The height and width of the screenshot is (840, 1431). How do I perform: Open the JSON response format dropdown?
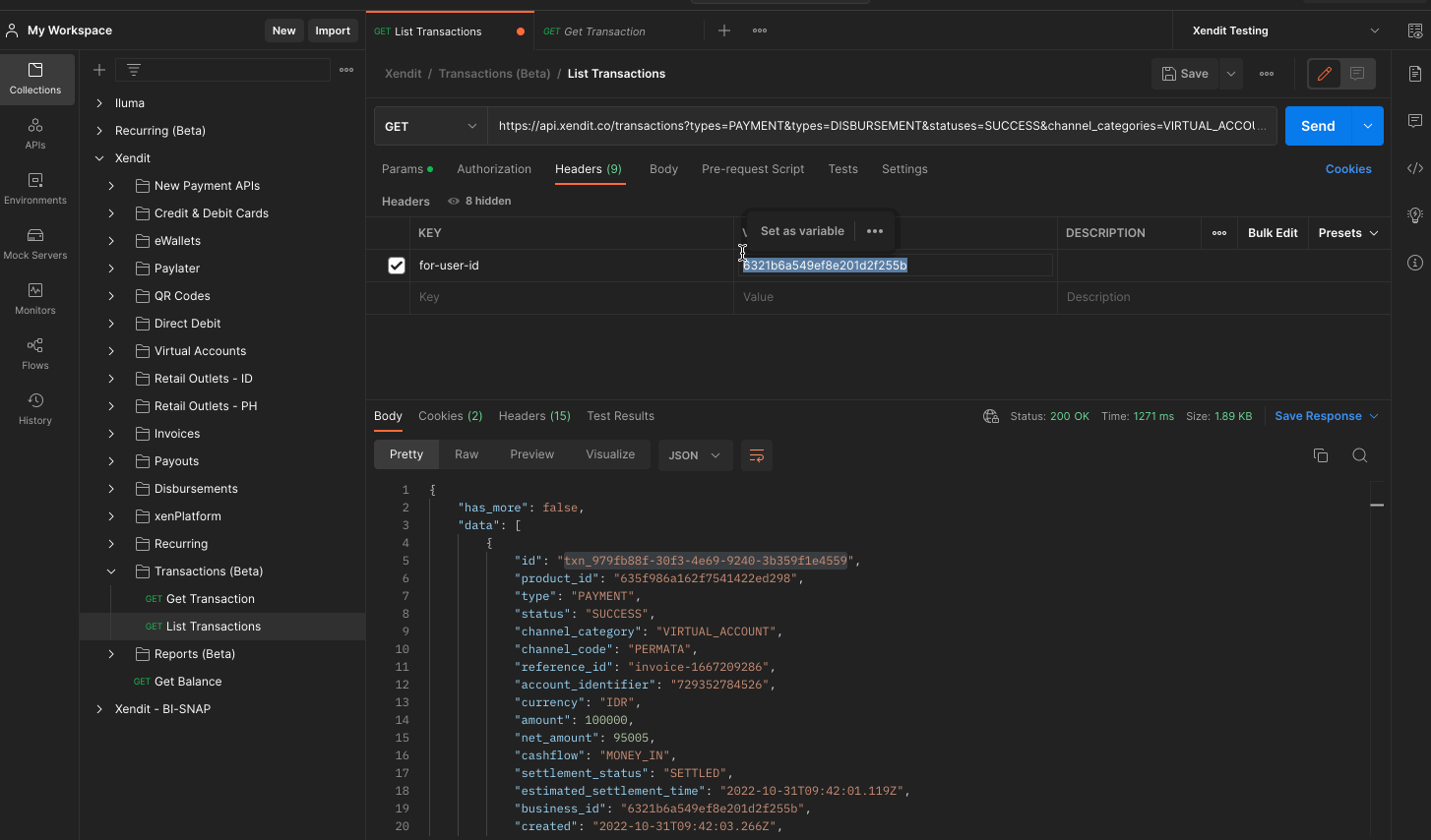(695, 455)
